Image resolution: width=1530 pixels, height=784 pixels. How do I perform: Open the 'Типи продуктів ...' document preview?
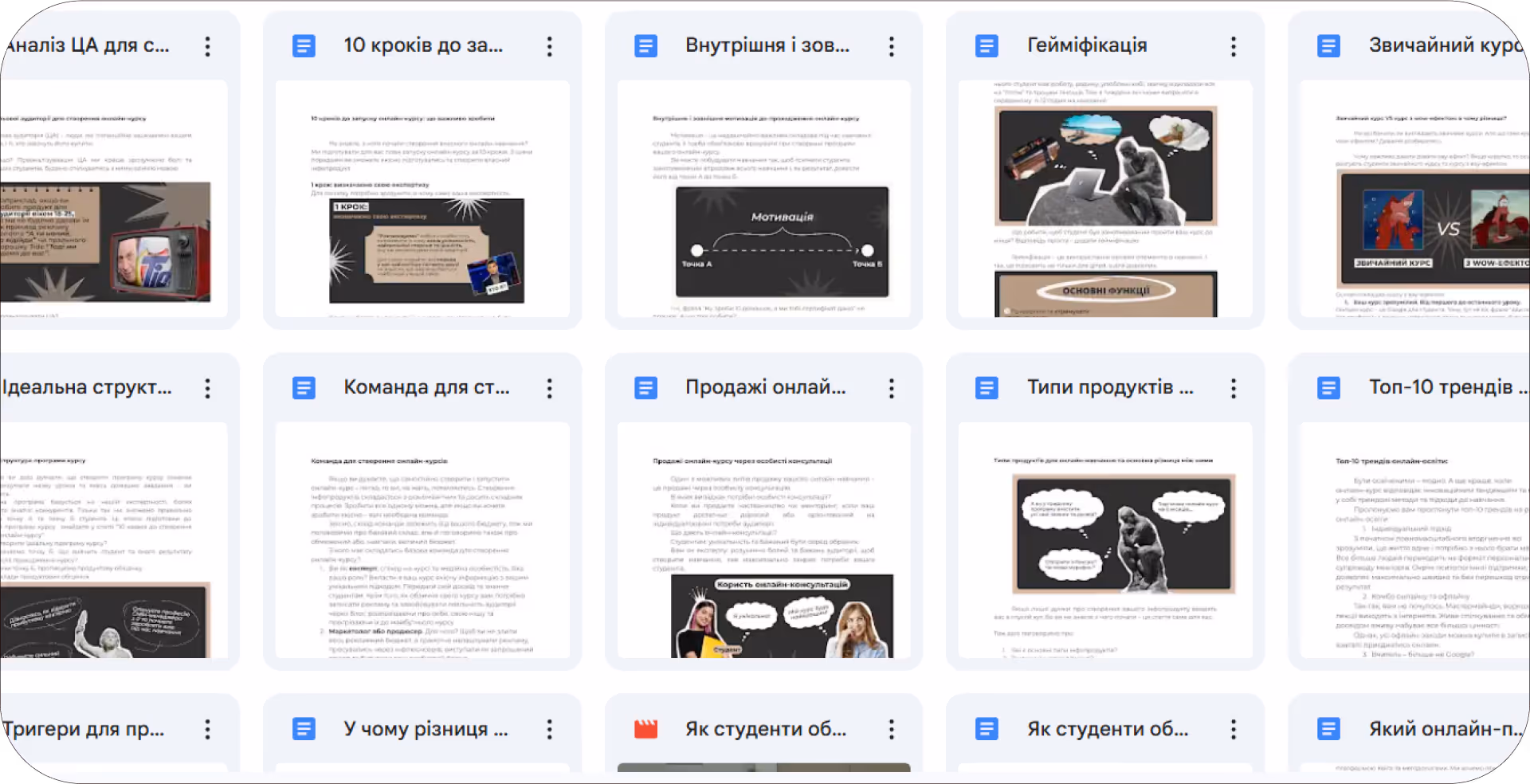point(1105,540)
